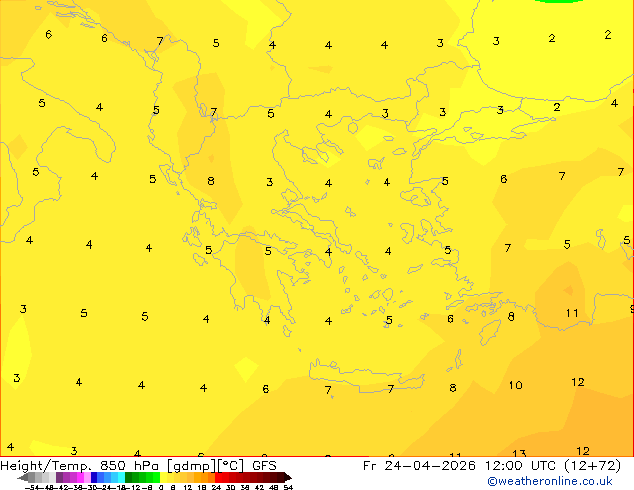Select the cyan legend swatch
Image resolution: width=634 pixels, height=490 pixels.
[x=121, y=477]
